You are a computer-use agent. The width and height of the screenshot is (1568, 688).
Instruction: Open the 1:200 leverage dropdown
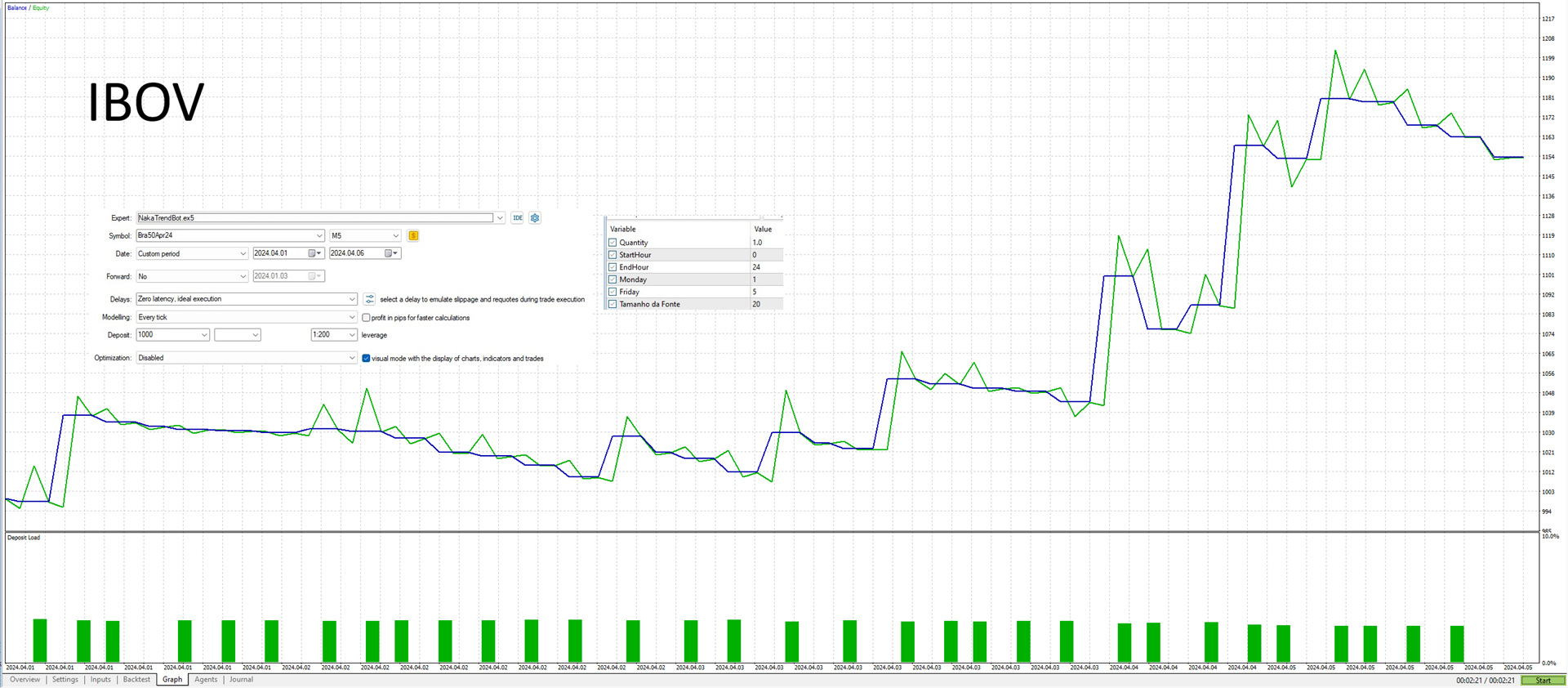(334, 335)
